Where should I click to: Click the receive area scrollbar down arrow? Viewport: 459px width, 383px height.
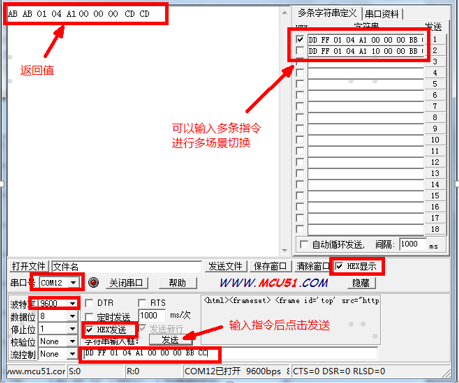pyautogui.click(x=284, y=250)
